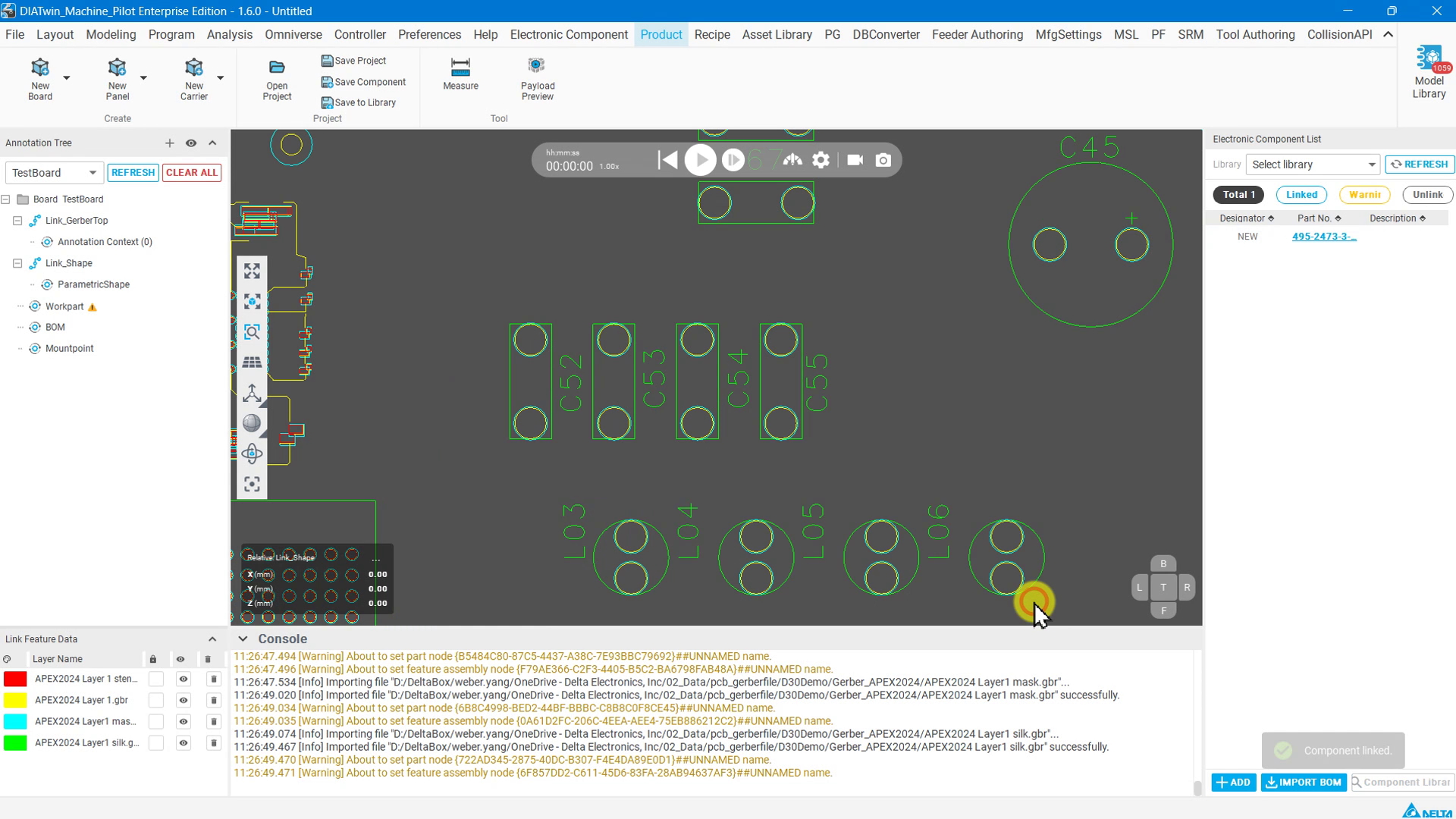Click the New Panel icon
This screenshot has width=1456, height=819.
(x=117, y=77)
